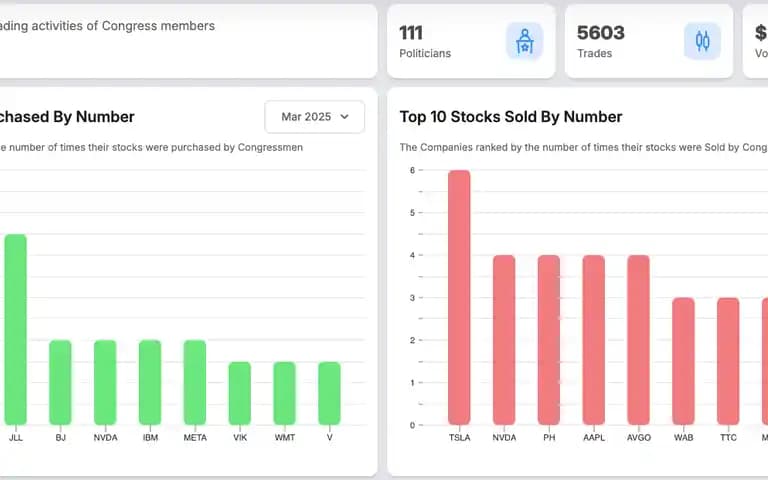
Task: Click the red TSLA sold bar
Action: 459,297
